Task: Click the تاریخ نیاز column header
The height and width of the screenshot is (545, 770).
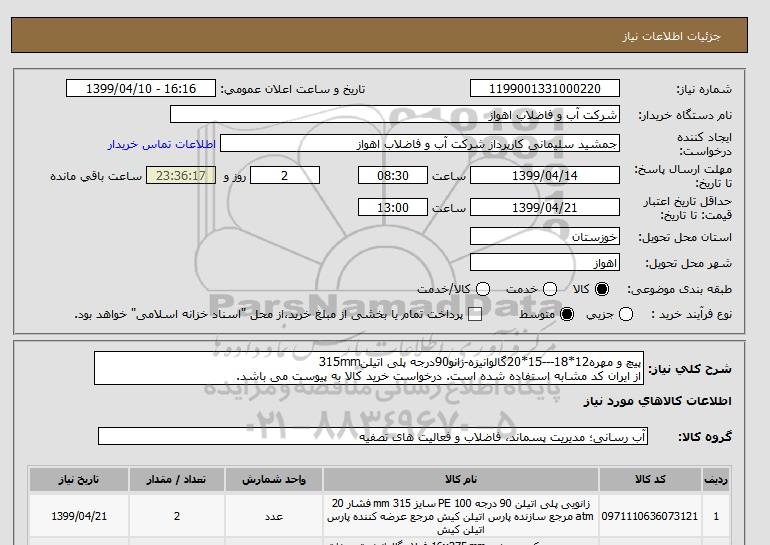Action: click(x=79, y=479)
